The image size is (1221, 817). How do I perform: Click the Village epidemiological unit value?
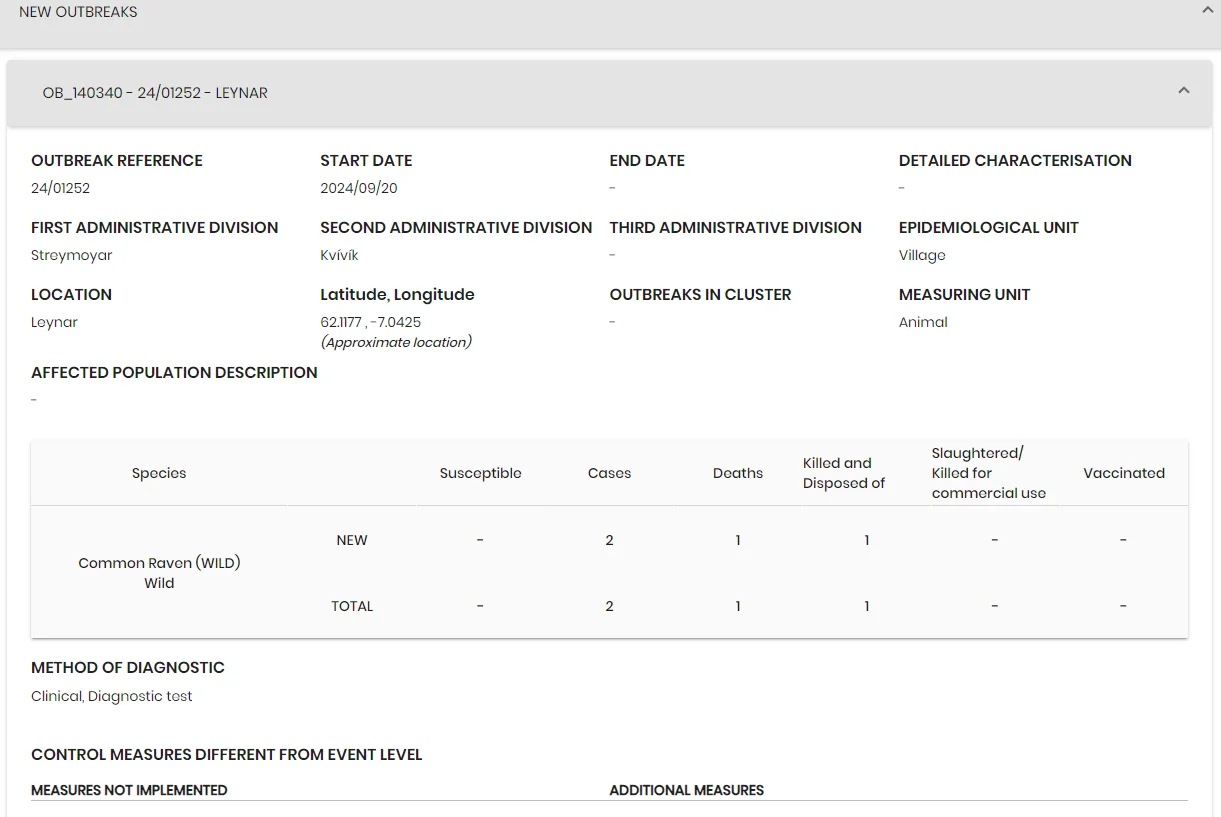[x=922, y=255]
